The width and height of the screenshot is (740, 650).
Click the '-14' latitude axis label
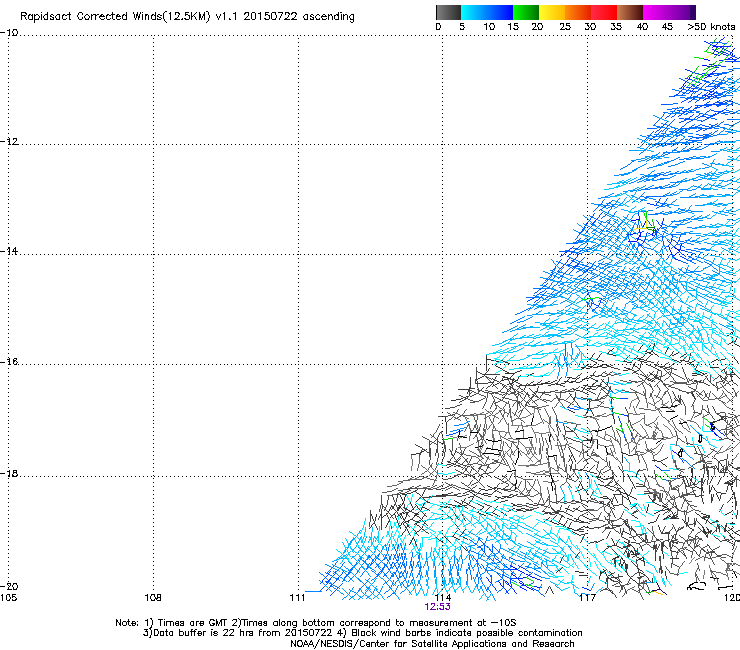point(9,251)
